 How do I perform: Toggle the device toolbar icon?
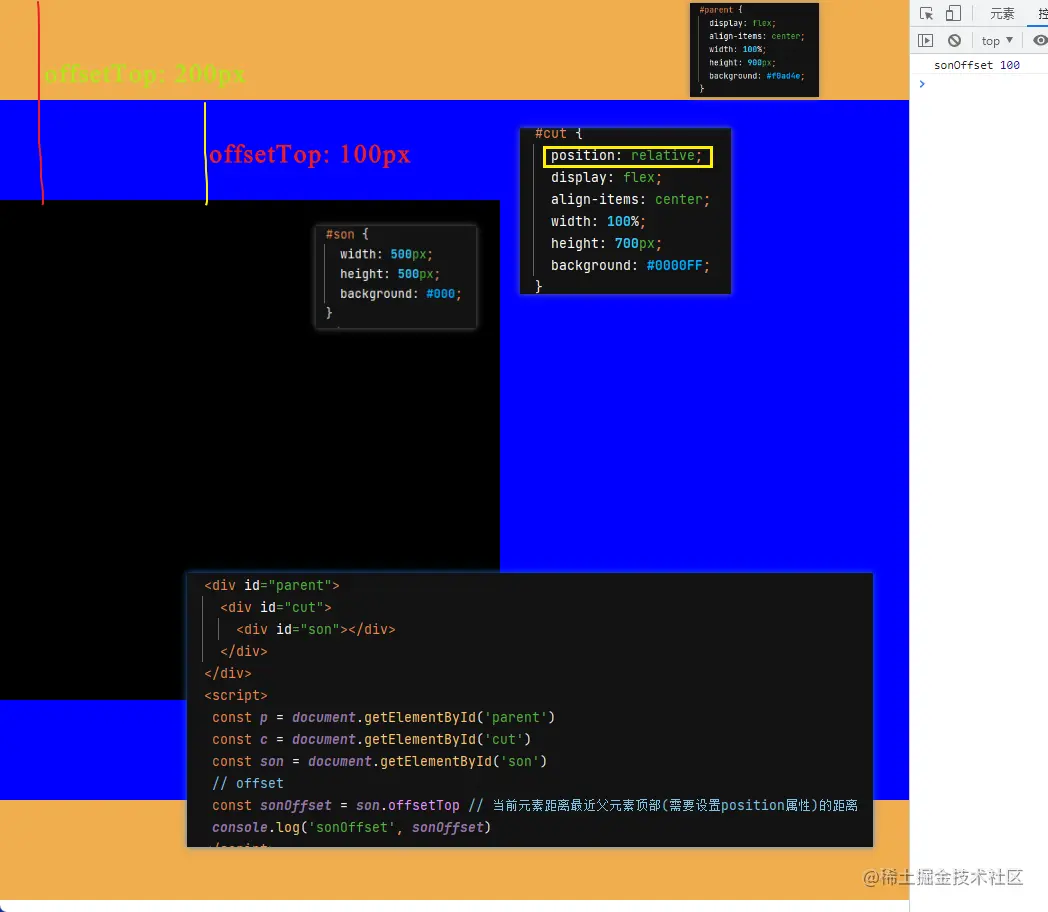point(954,13)
